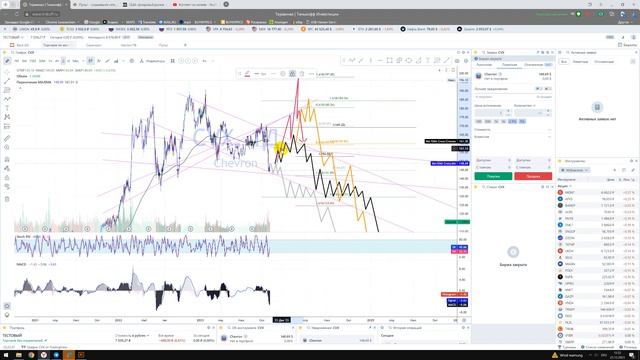Screen dimensions: 640x360
Task: Open File Explorer from the Windows taskbar
Action: (19, 355)
